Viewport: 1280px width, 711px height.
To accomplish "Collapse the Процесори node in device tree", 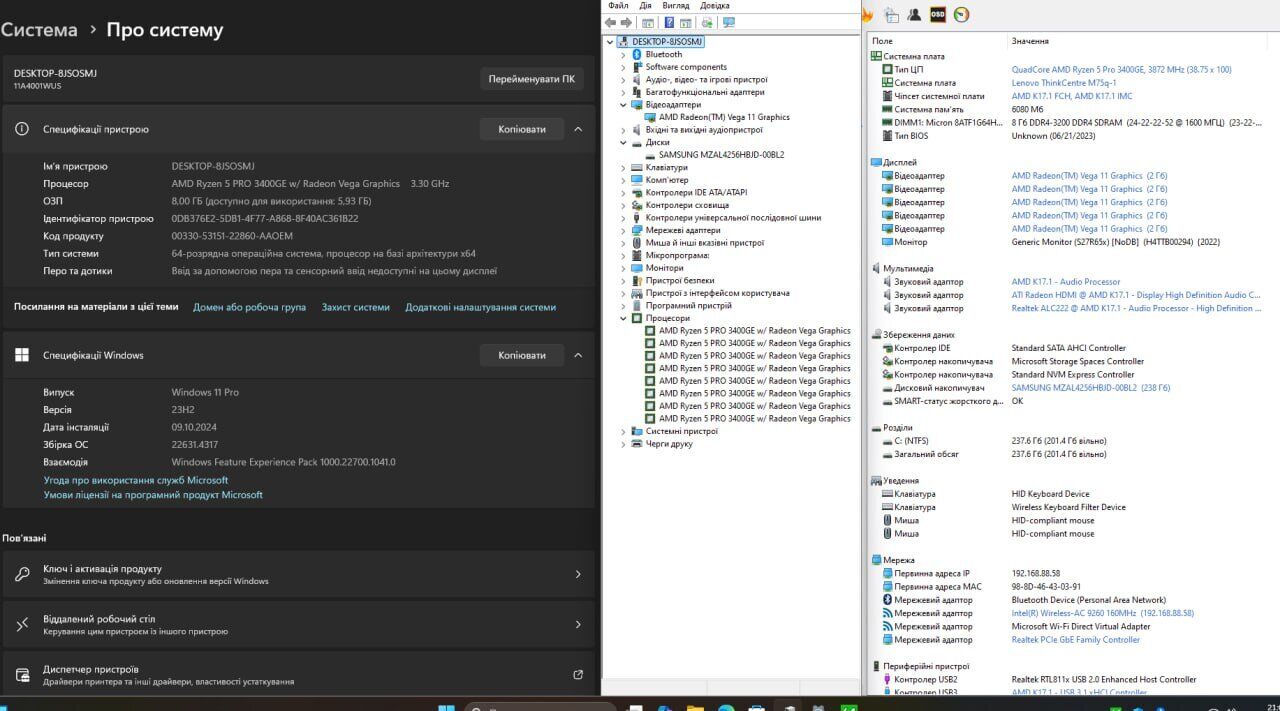I will coord(623,318).
